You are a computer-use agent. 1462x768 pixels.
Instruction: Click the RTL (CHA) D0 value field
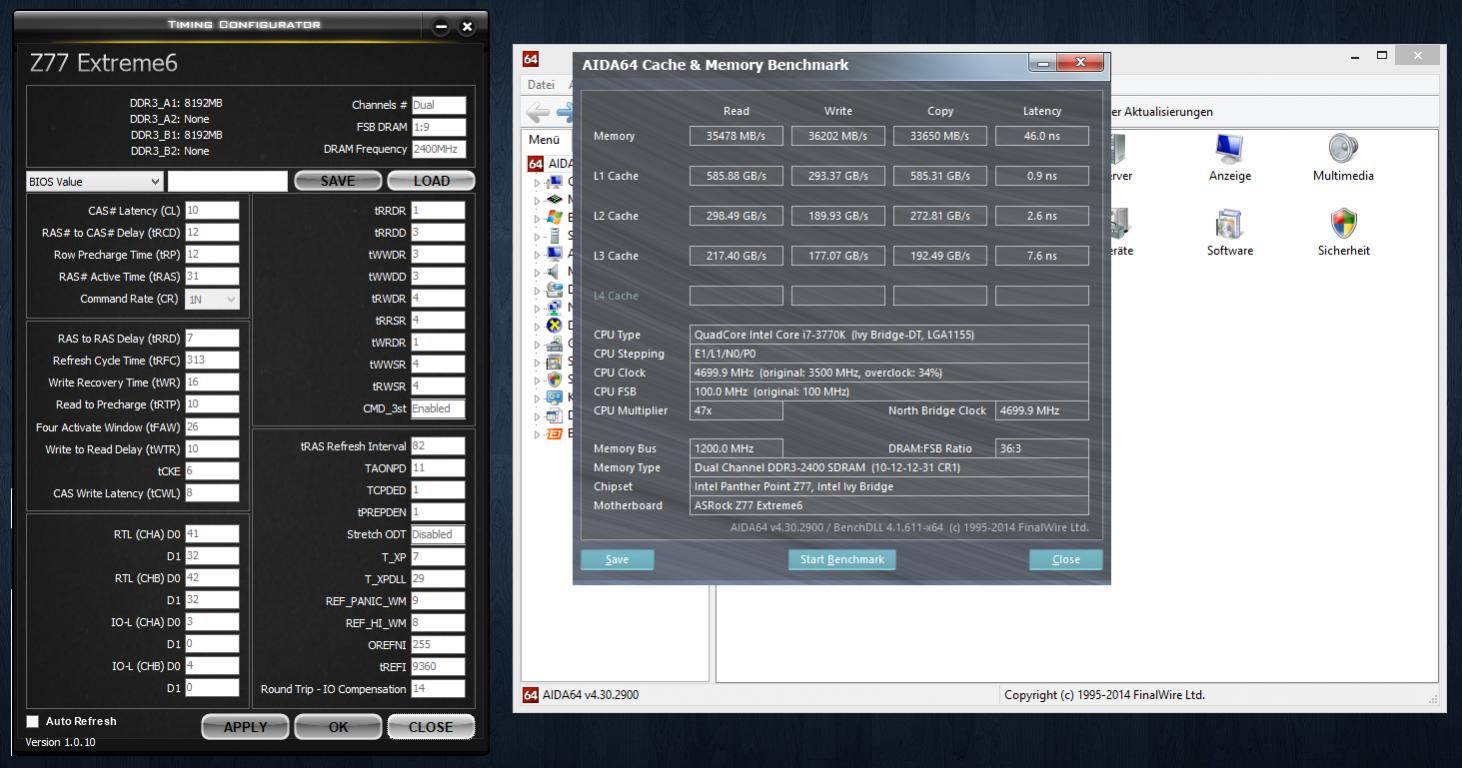click(212, 534)
